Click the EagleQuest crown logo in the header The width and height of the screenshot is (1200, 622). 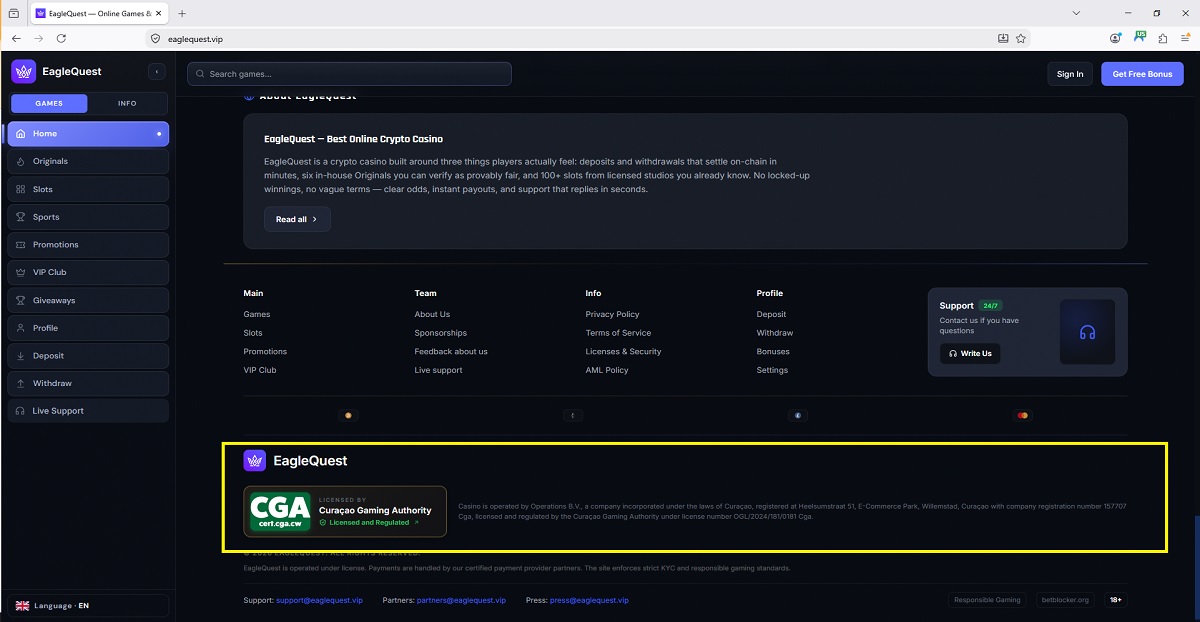coord(23,72)
